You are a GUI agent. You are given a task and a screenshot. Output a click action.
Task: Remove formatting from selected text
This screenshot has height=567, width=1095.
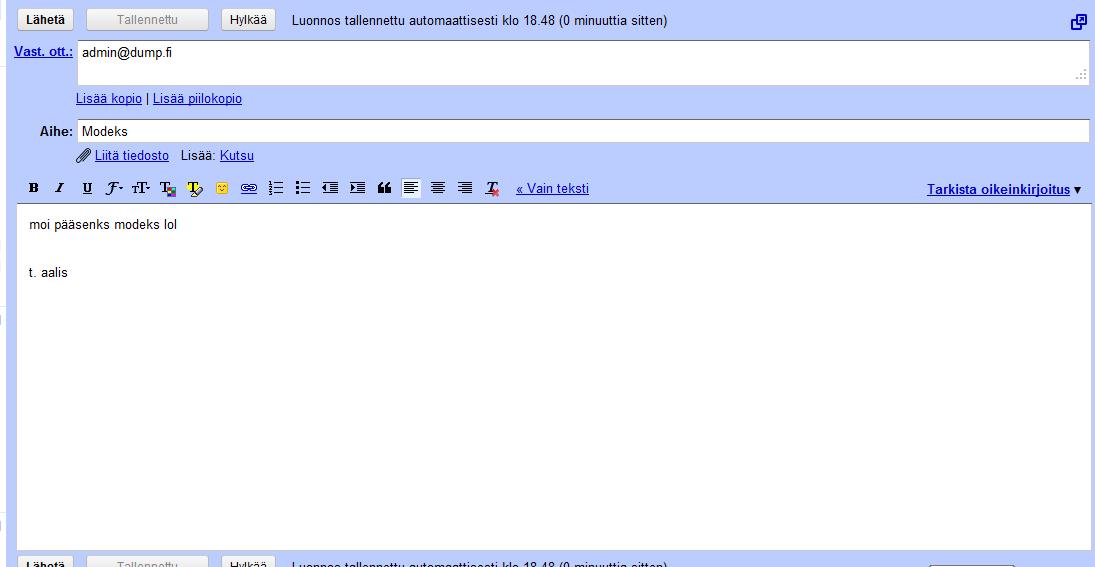tap(492, 188)
